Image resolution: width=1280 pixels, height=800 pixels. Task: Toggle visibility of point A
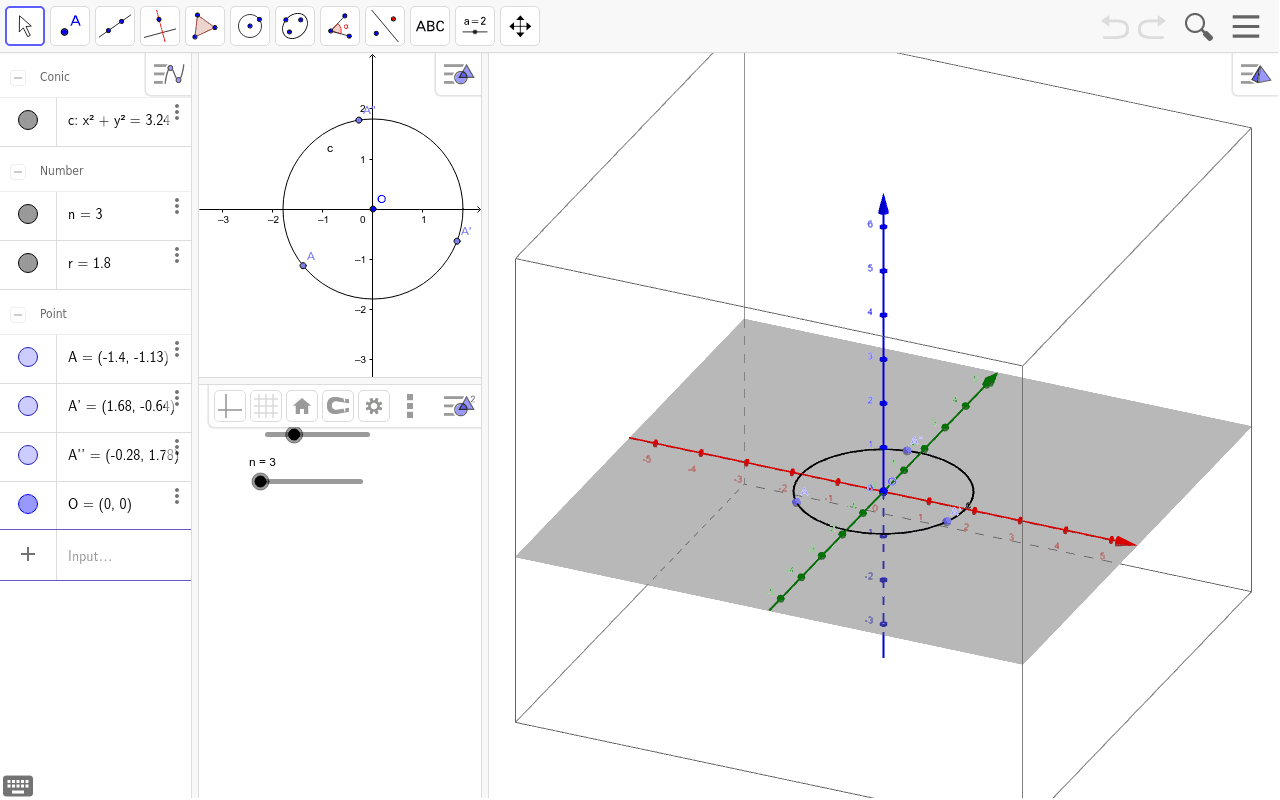point(28,357)
